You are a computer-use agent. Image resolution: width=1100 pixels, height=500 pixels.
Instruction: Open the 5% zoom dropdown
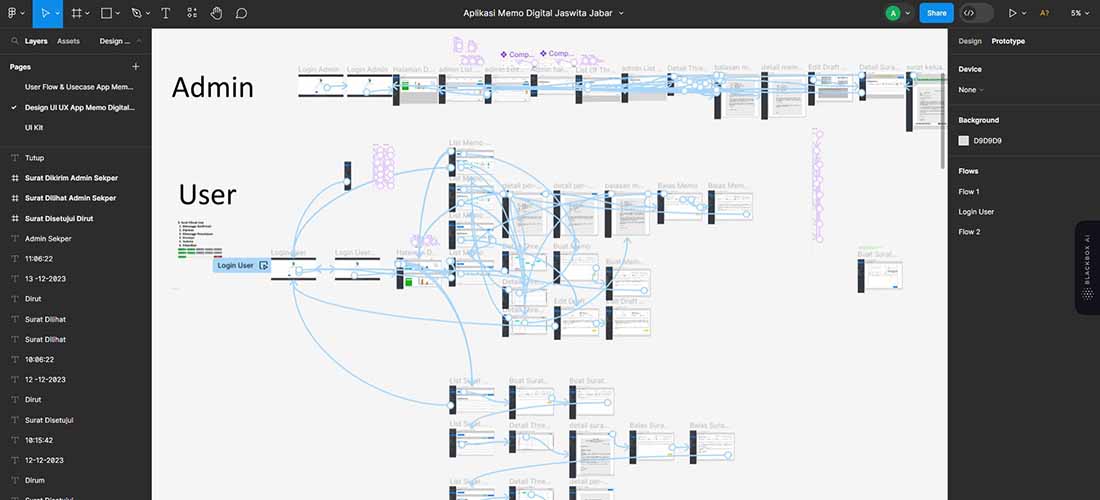click(x=1080, y=13)
